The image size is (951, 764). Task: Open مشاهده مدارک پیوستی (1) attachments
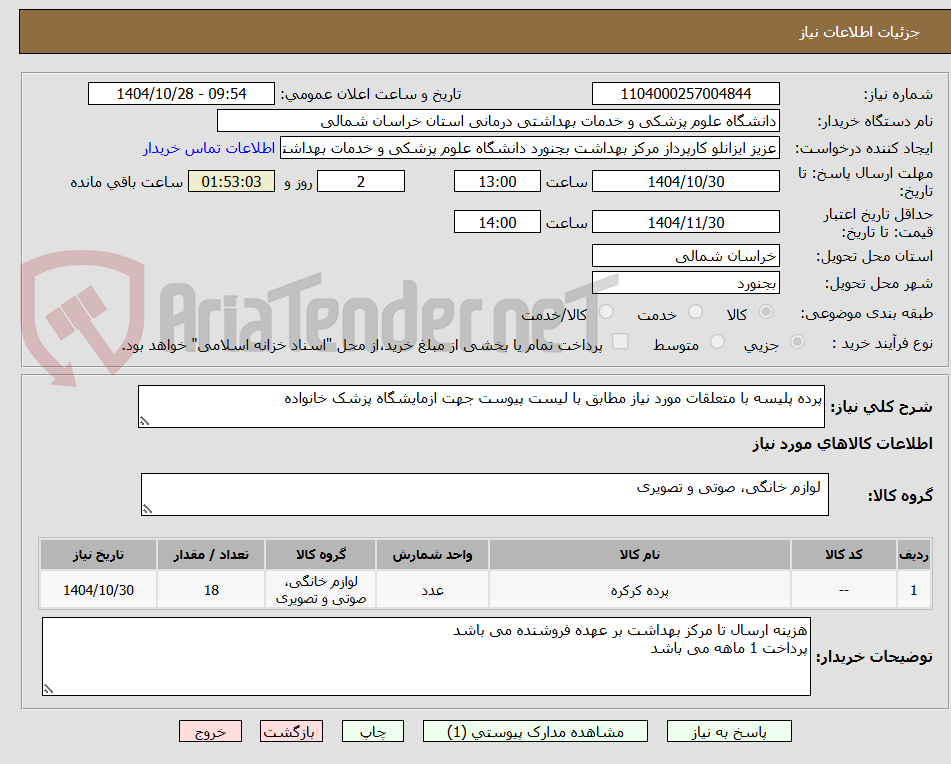pyautogui.click(x=535, y=731)
